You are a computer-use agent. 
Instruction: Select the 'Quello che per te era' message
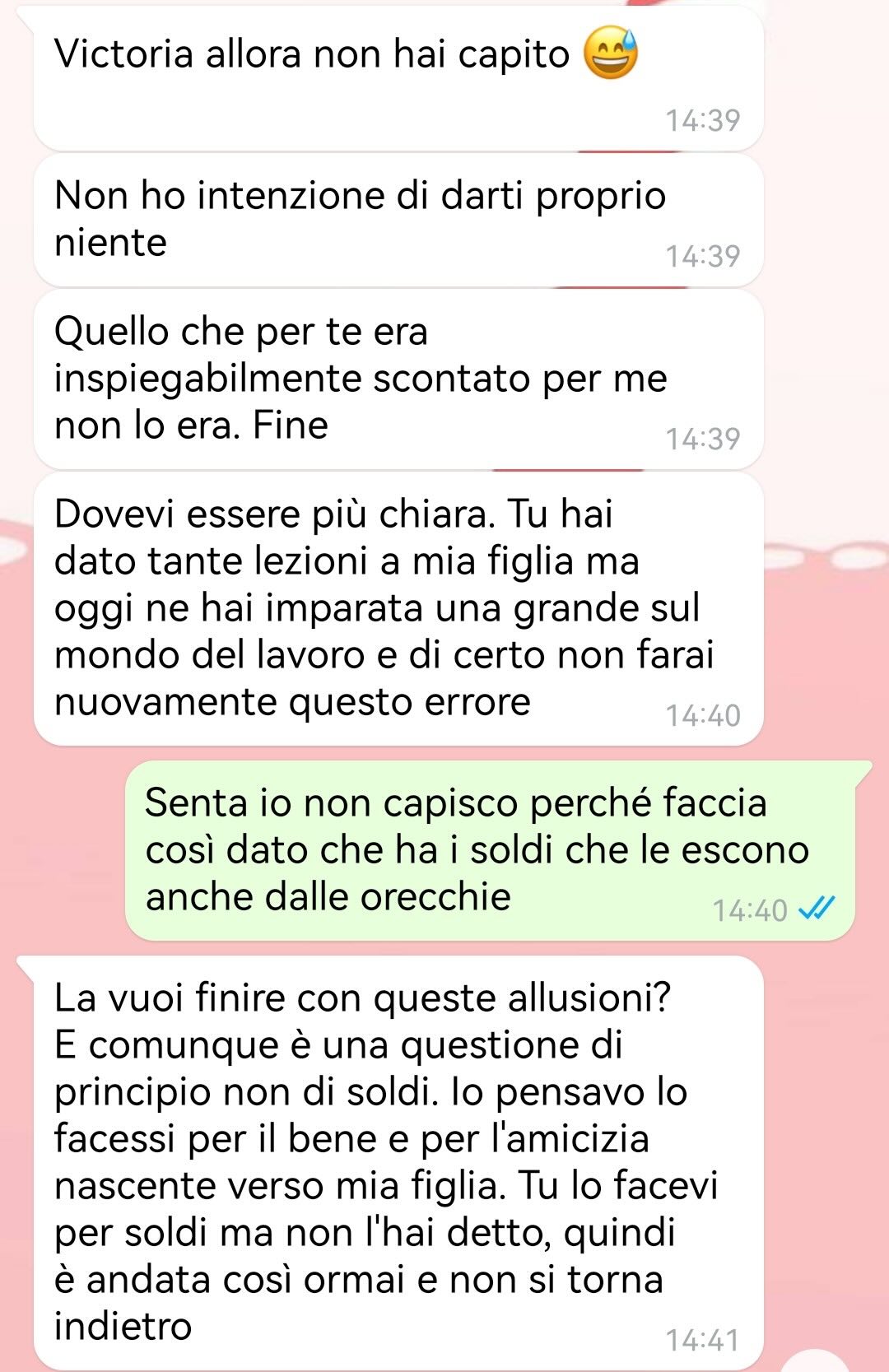click(x=398, y=379)
